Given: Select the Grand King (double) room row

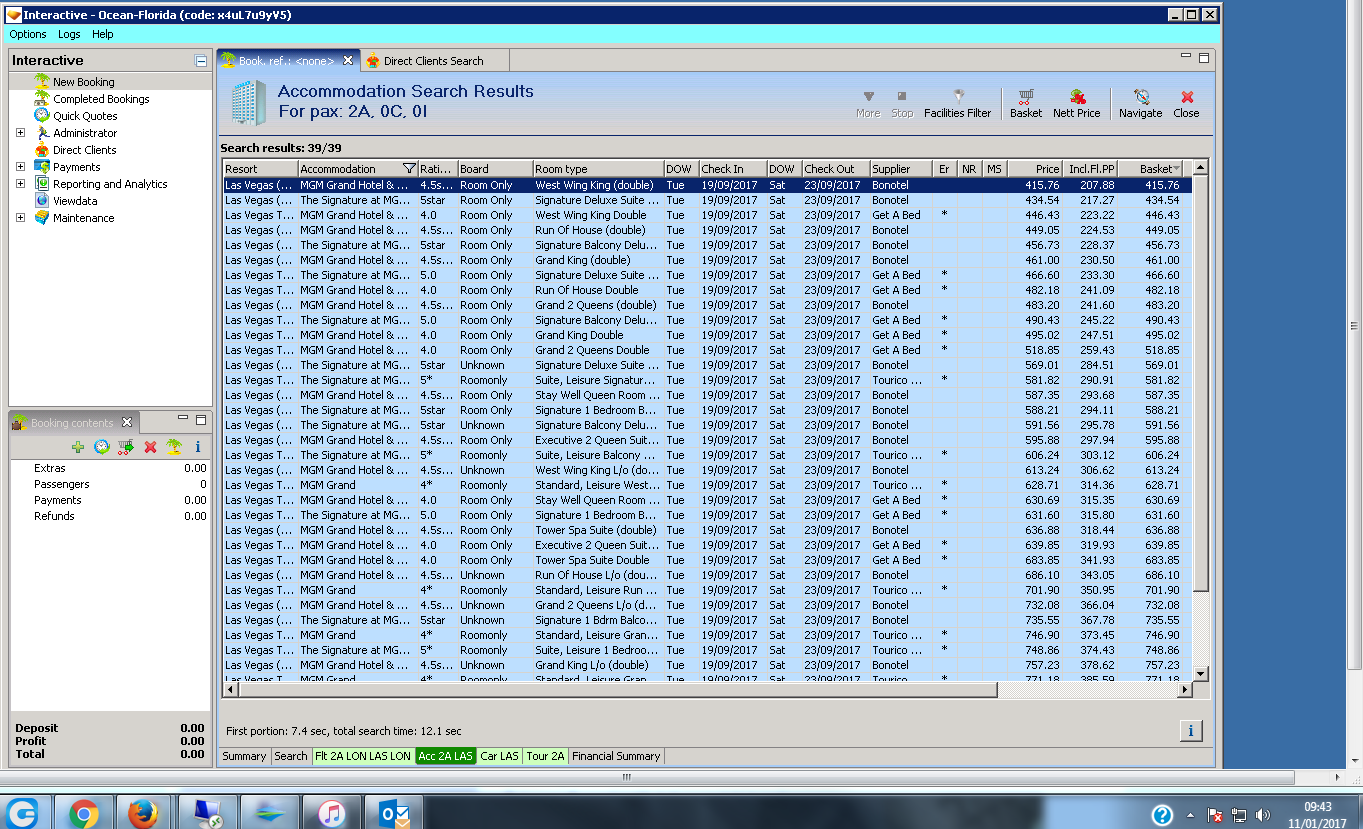Looking at the screenshot, I should (707, 260).
